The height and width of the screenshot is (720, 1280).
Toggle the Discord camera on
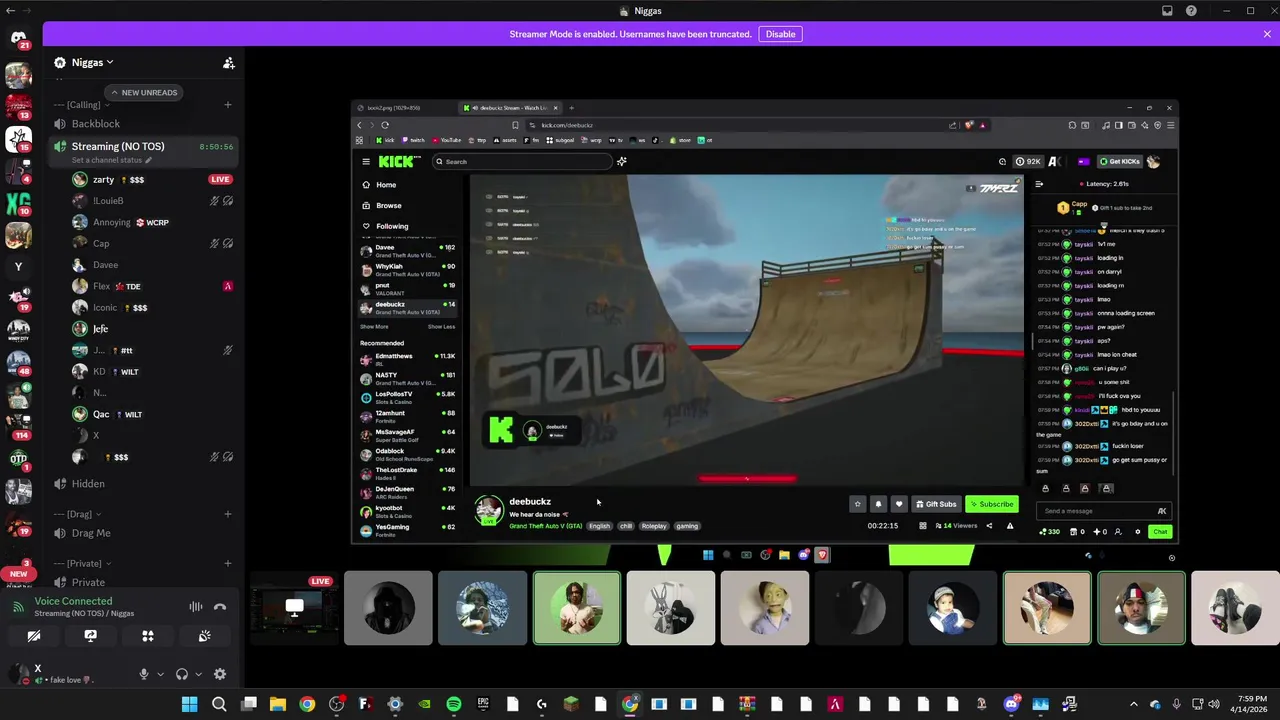pyautogui.click(x=33, y=636)
